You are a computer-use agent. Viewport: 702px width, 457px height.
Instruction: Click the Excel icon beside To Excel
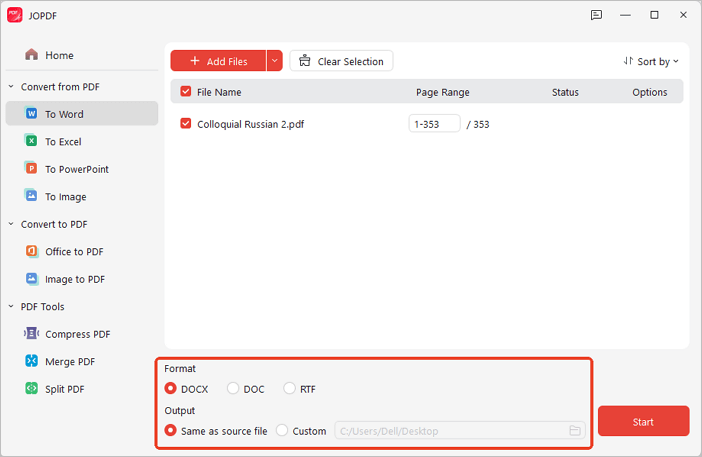[32, 142]
